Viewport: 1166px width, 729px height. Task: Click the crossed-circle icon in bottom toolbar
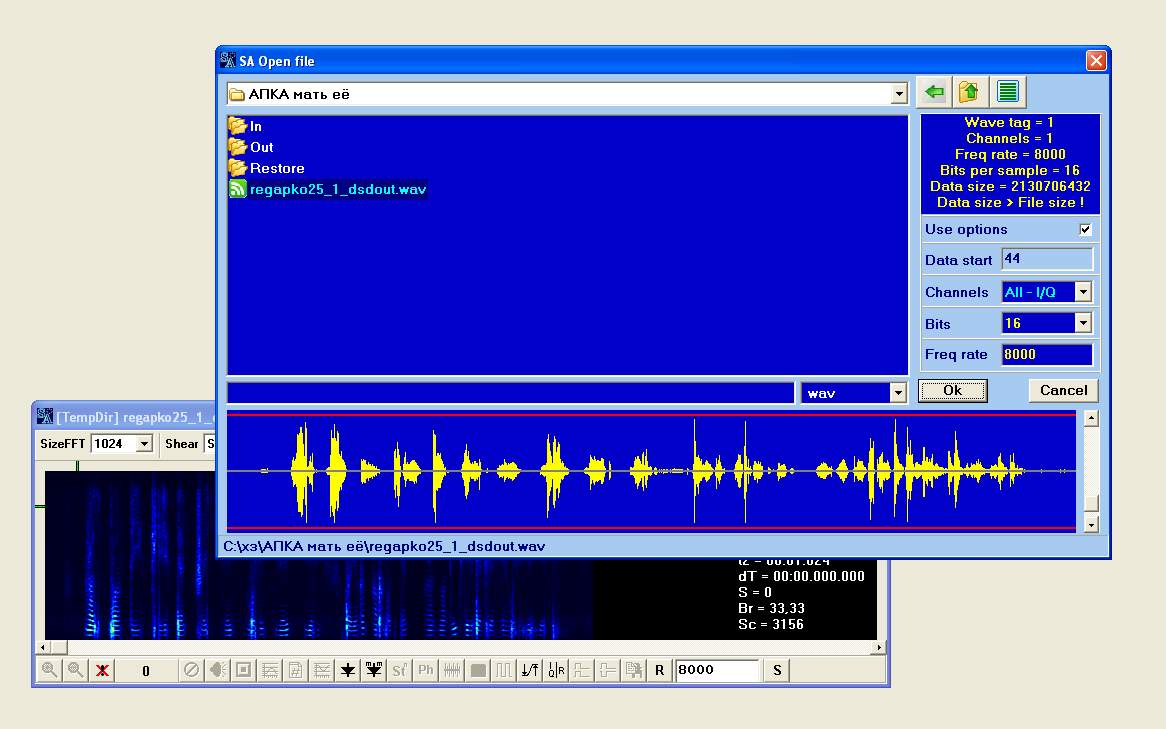point(191,669)
